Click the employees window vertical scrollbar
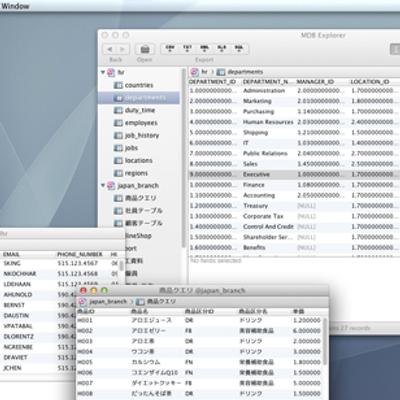Viewport: 400px width, 400px height. (122, 266)
